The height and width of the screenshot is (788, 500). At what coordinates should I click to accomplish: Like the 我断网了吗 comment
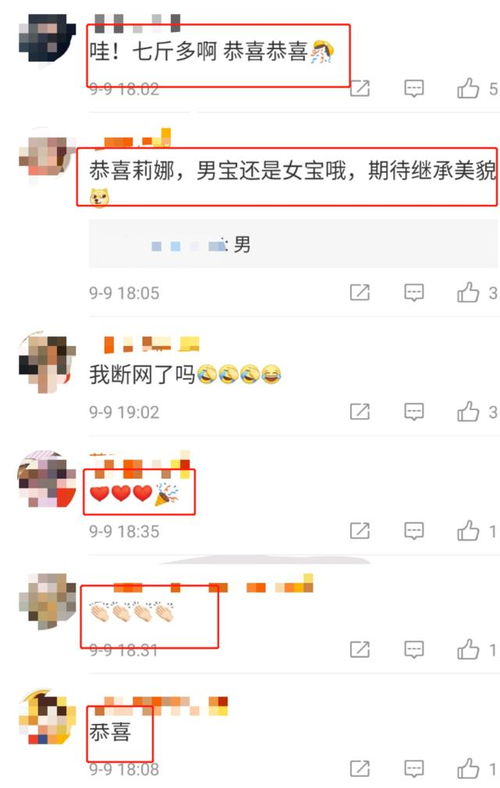[x=468, y=412]
